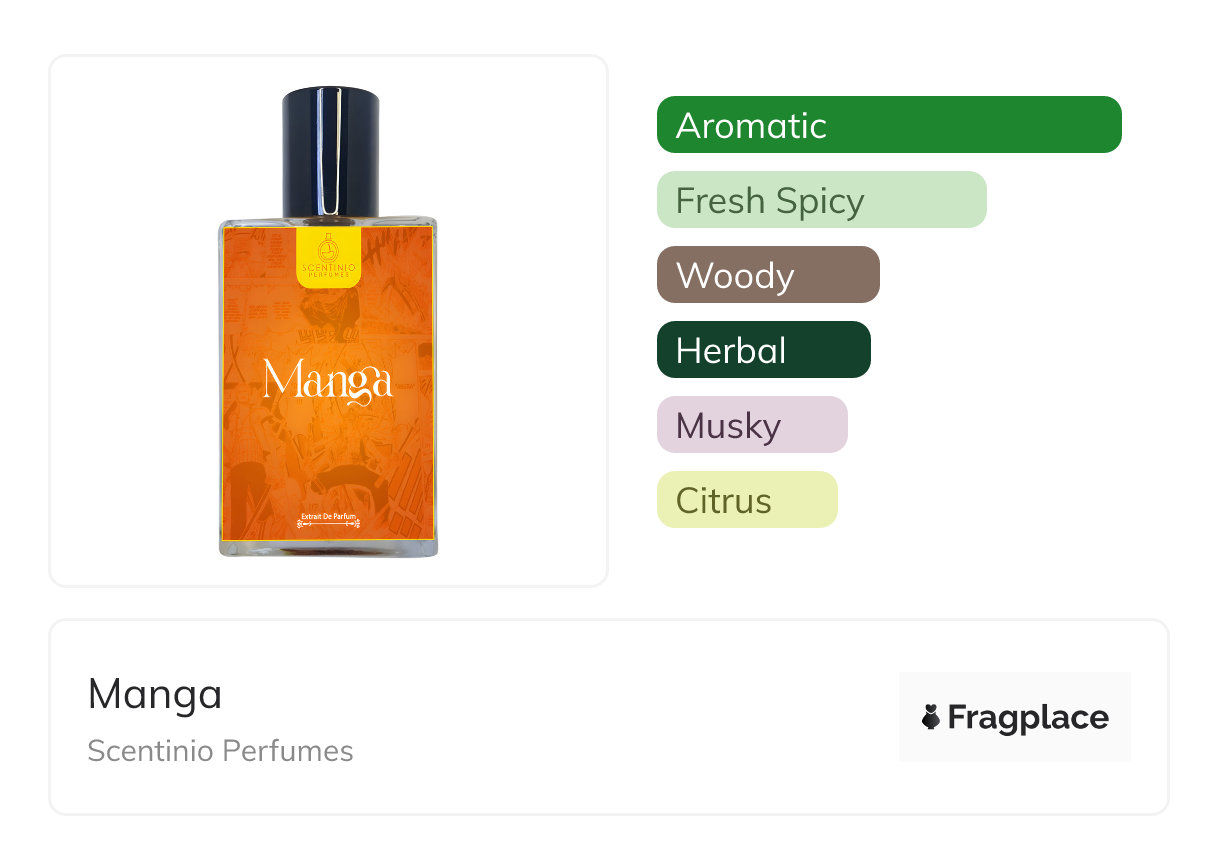Click the Fragplace wordmark text
Image resolution: width=1218 pixels, height=864 pixels.
pos(1028,718)
